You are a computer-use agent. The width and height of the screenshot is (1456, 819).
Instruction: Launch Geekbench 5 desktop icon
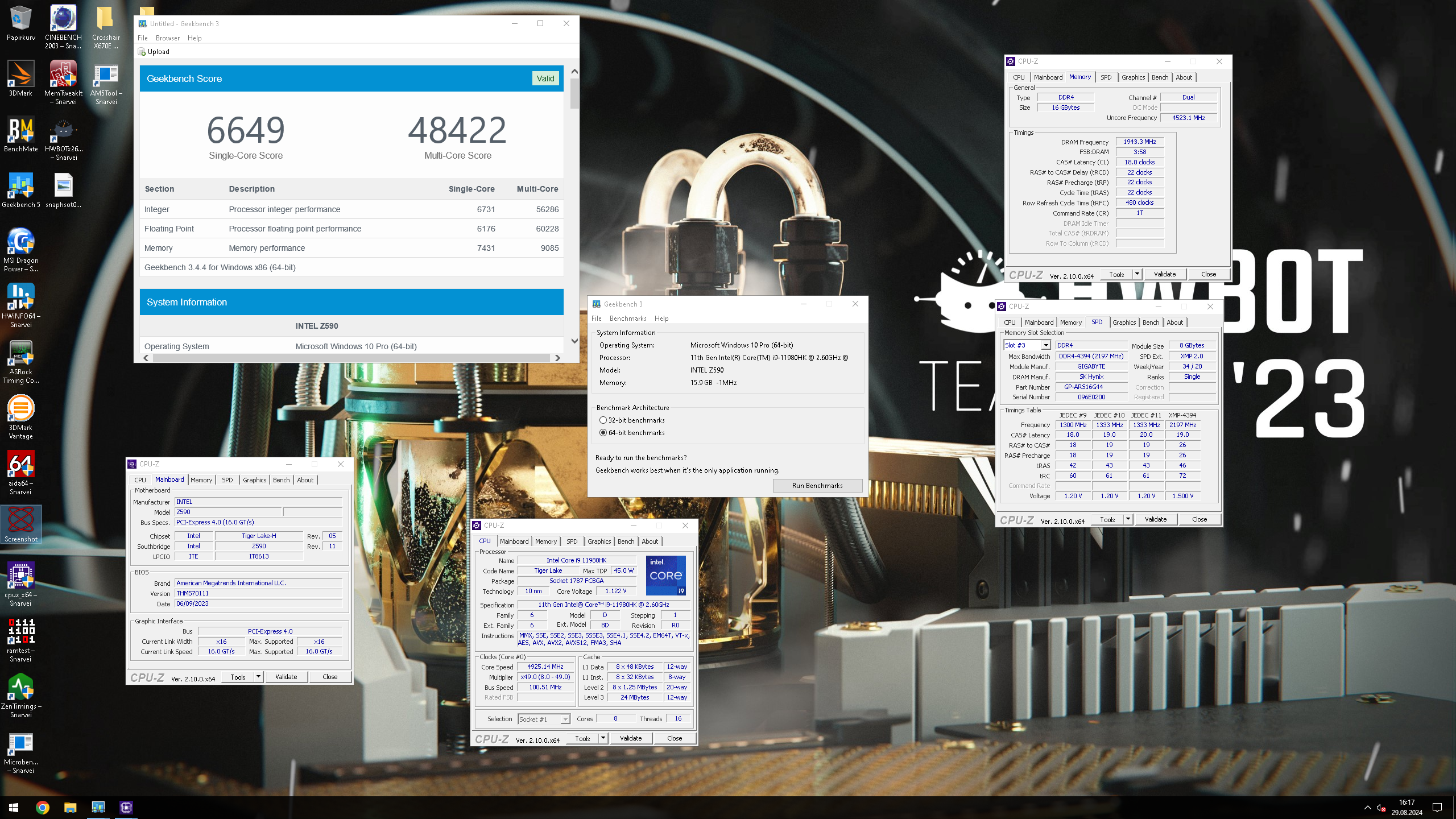[21, 190]
